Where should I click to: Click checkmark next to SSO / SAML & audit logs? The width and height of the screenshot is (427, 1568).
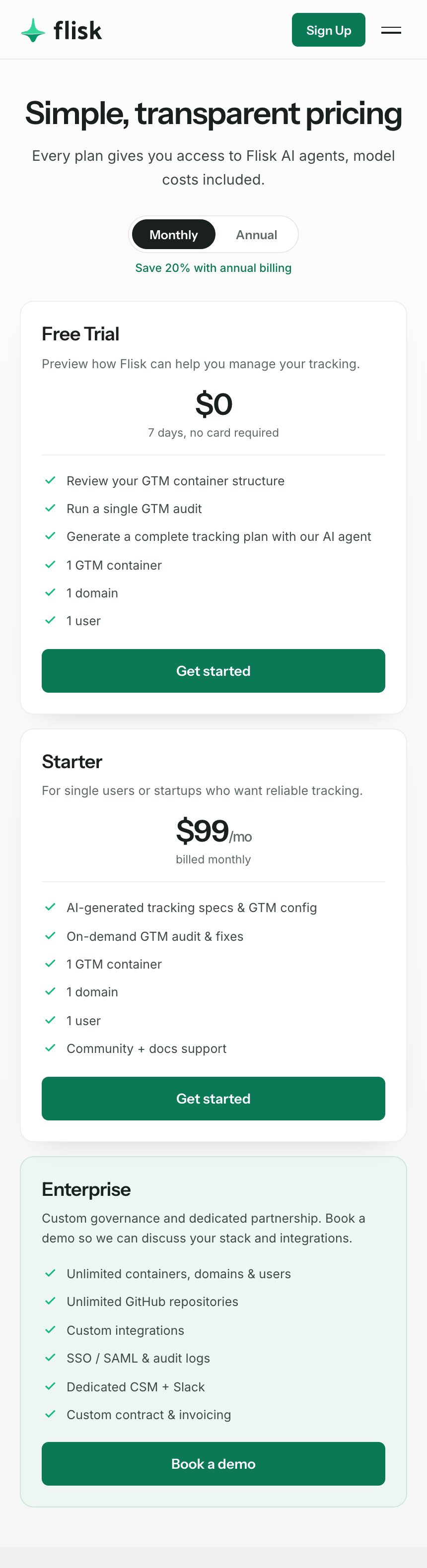51,1358
